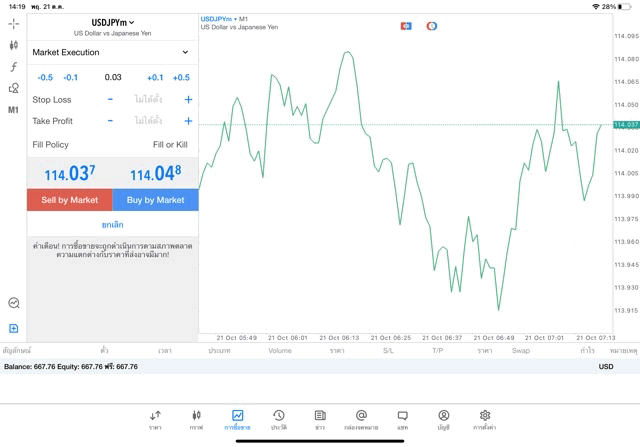Decrease volume by -0.5
The image size is (640, 447).
[45, 77]
